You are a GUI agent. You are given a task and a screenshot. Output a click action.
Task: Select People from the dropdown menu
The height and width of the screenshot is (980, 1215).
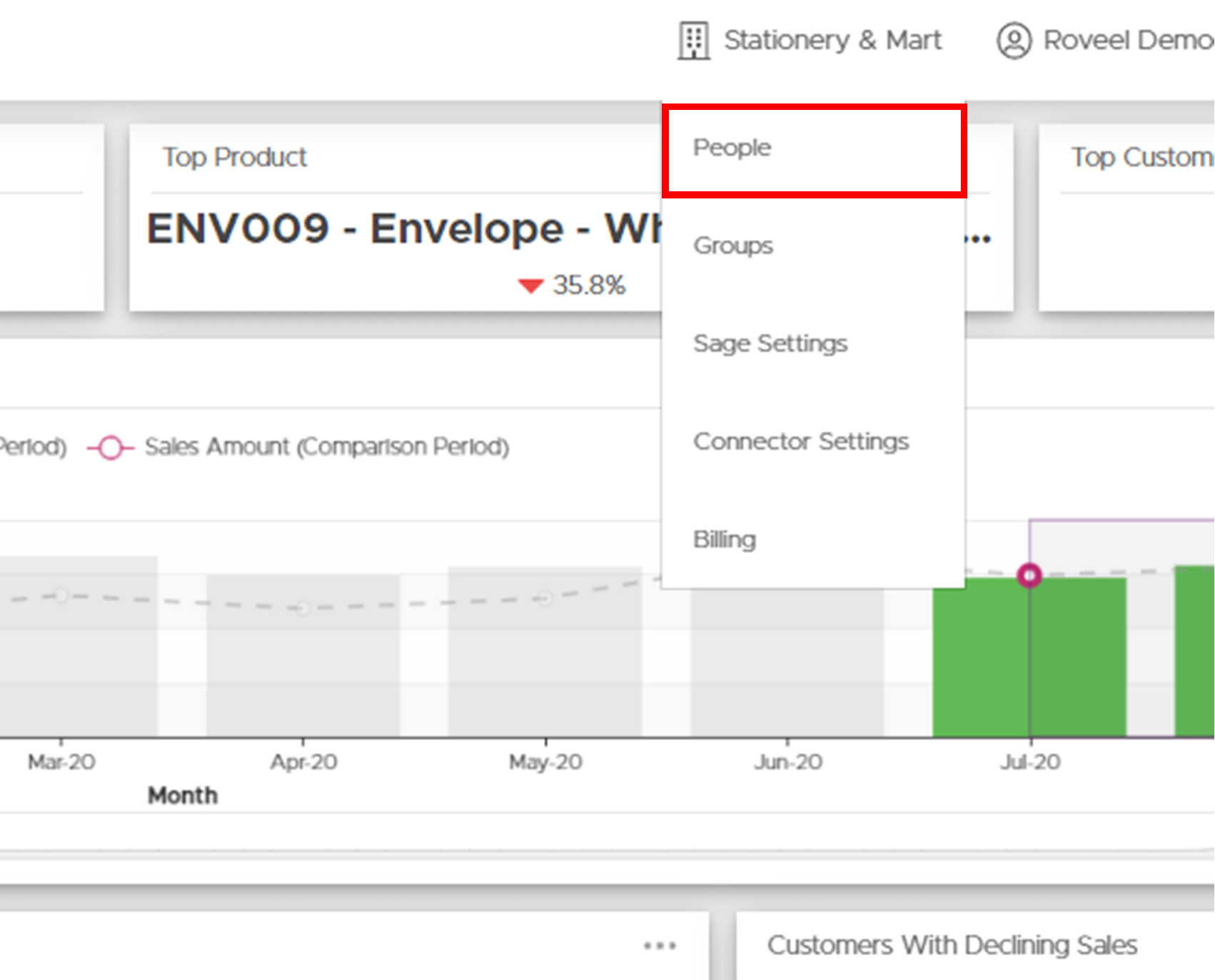coord(732,148)
